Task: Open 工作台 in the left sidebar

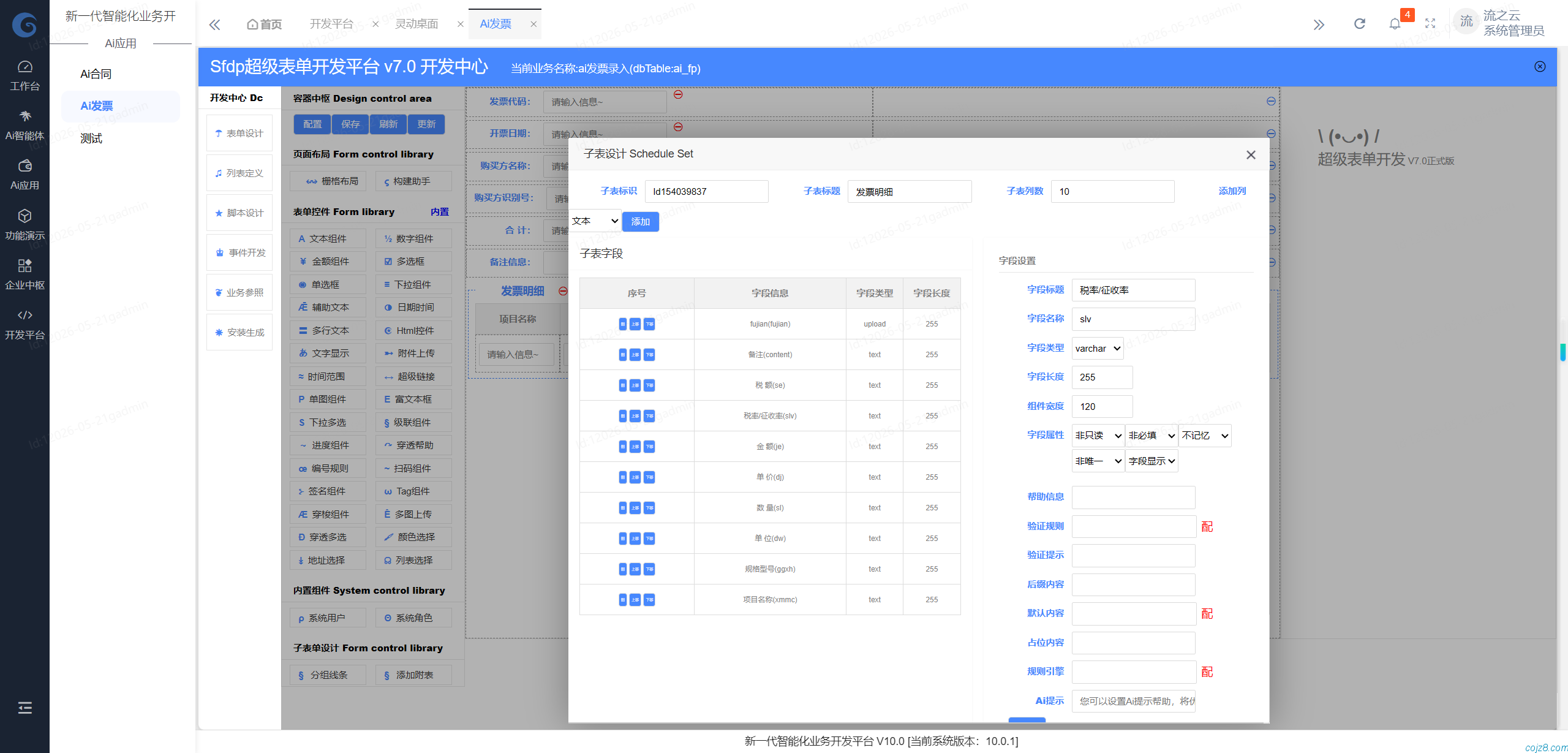Action: [x=24, y=75]
